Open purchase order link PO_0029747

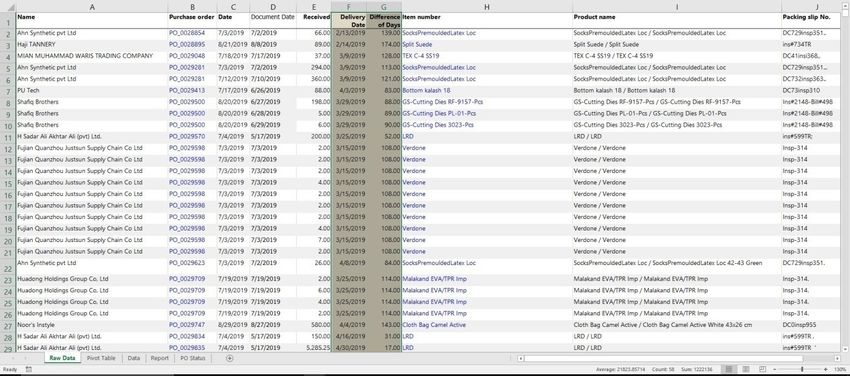click(x=187, y=325)
